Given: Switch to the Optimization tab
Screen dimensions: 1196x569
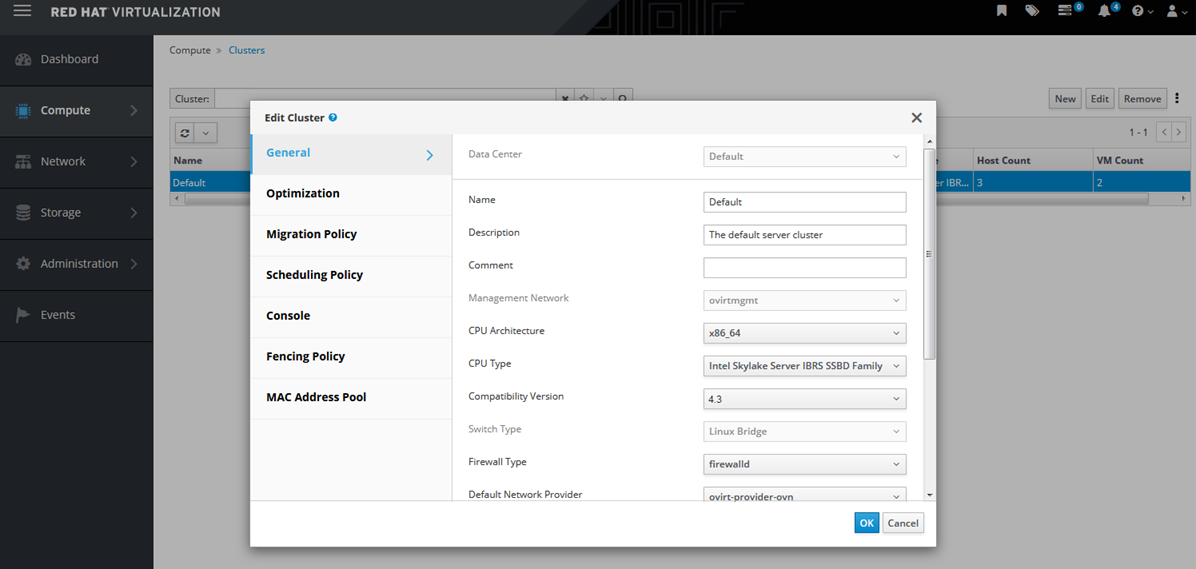Looking at the screenshot, I should [x=351, y=194].
